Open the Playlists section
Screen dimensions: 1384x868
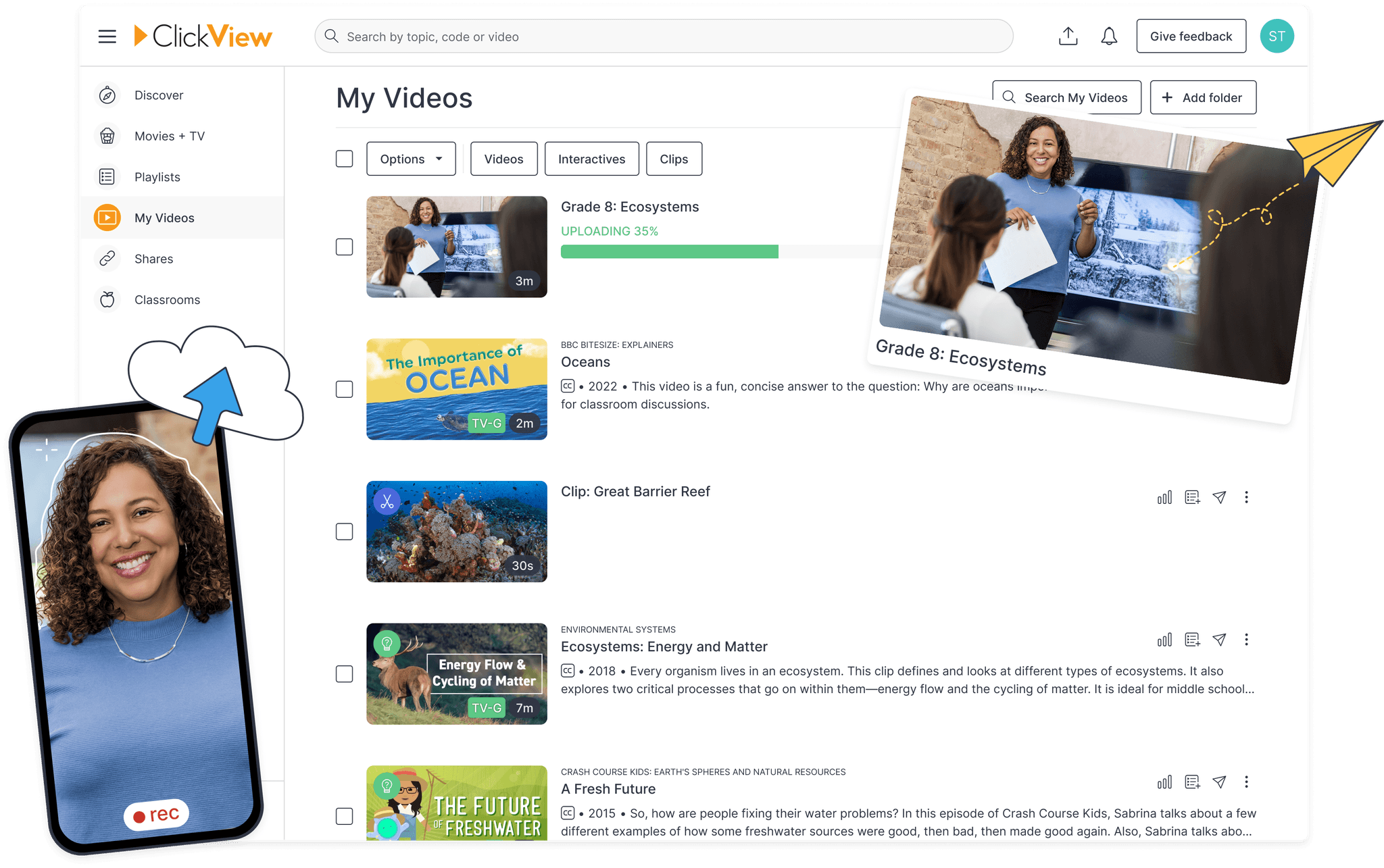157,176
